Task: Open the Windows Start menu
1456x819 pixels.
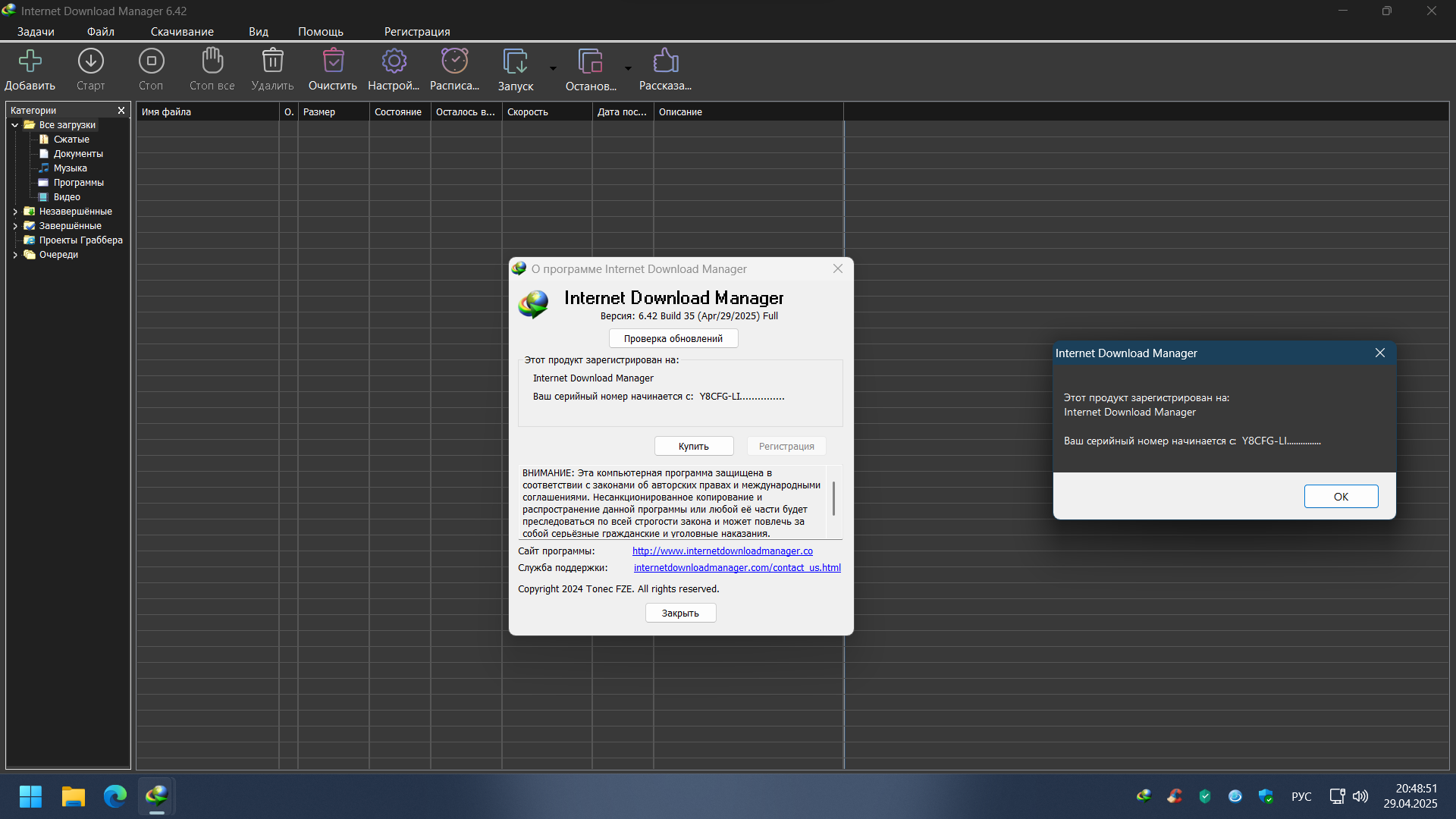Action: click(x=30, y=796)
